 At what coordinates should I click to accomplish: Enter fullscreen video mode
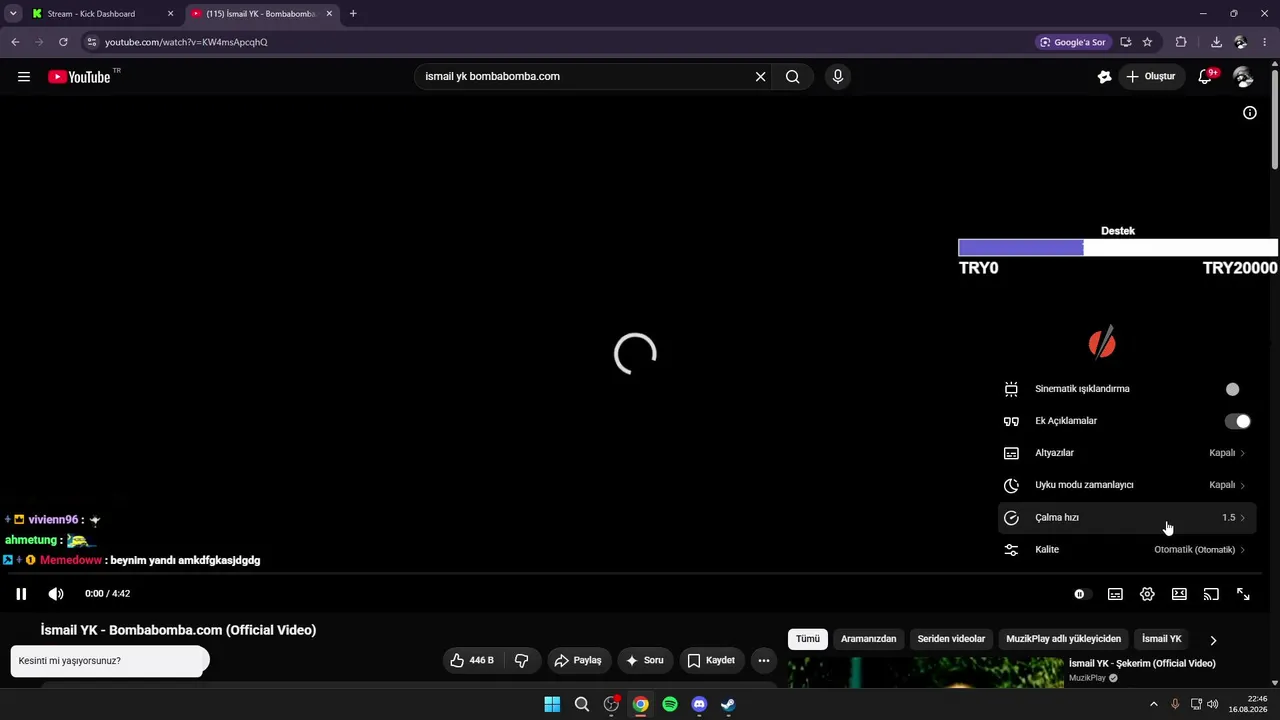pyautogui.click(x=1243, y=594)
